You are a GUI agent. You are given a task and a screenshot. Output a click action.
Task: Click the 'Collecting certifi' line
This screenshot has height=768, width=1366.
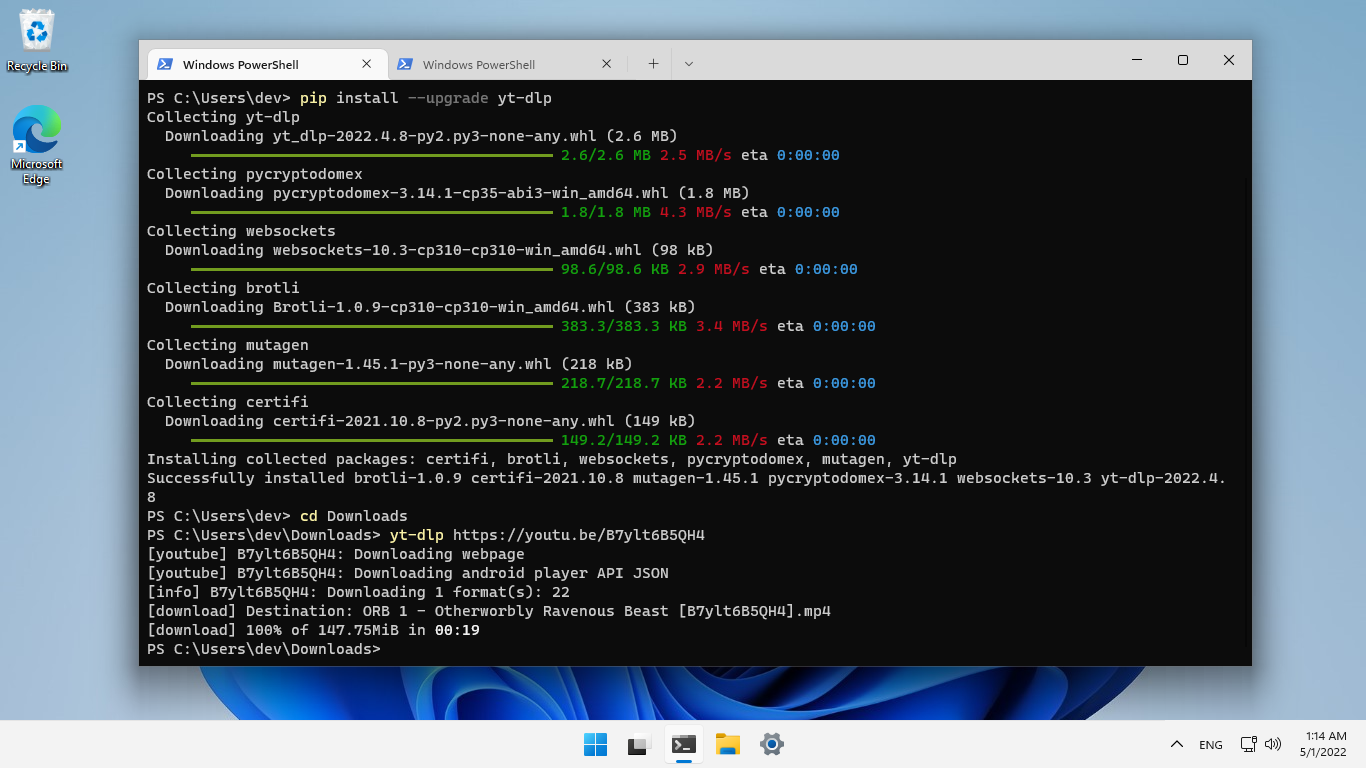[227, 402]
